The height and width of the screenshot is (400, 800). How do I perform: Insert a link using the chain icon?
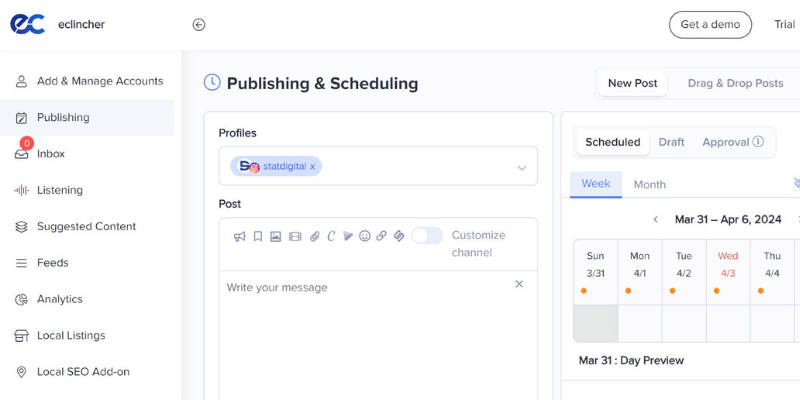click(x=382, y=236)
